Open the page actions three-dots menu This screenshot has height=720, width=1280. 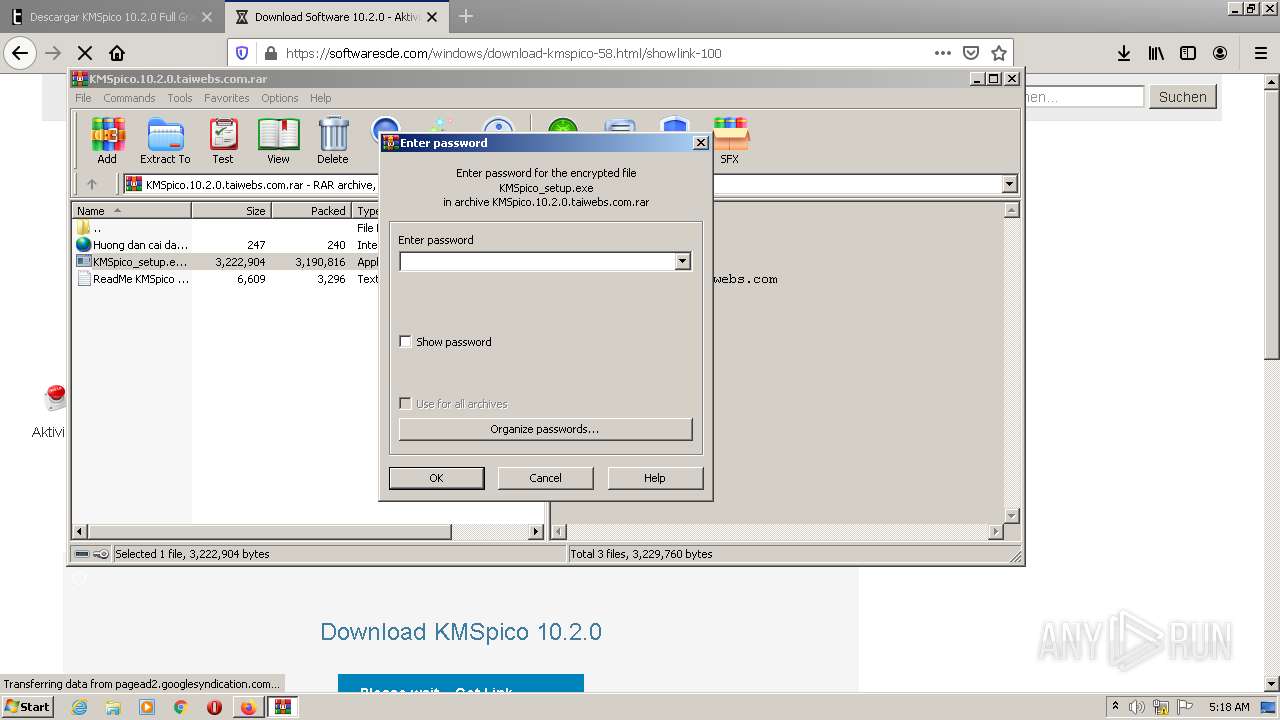[943, 53]
